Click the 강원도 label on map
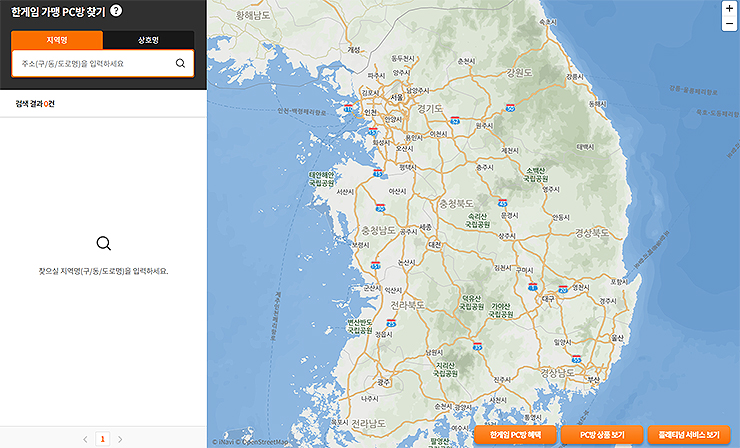Screen dimensions: 740x448 520,73
